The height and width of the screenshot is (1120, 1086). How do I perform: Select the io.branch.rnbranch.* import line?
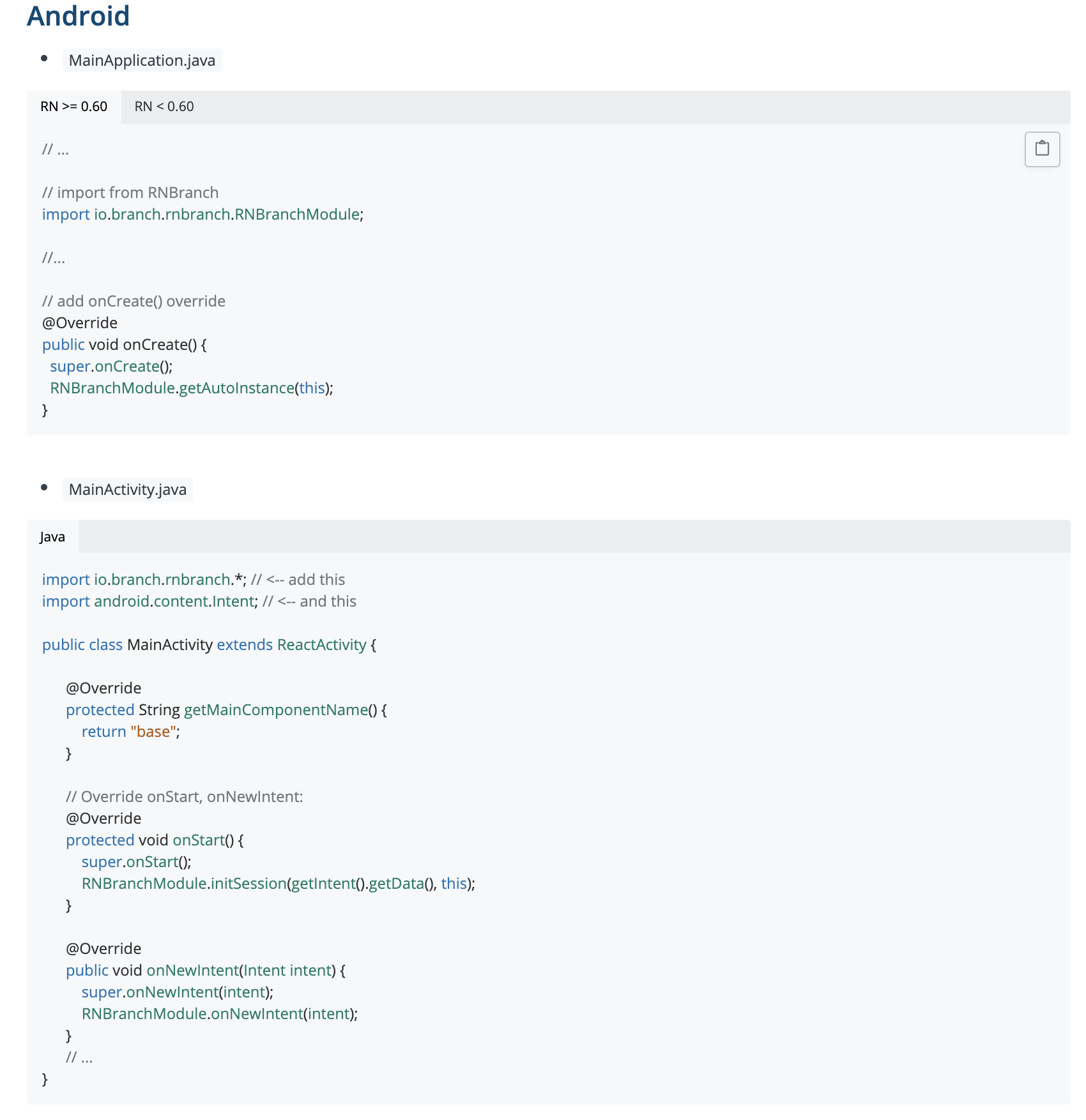(x=142, y=579)
